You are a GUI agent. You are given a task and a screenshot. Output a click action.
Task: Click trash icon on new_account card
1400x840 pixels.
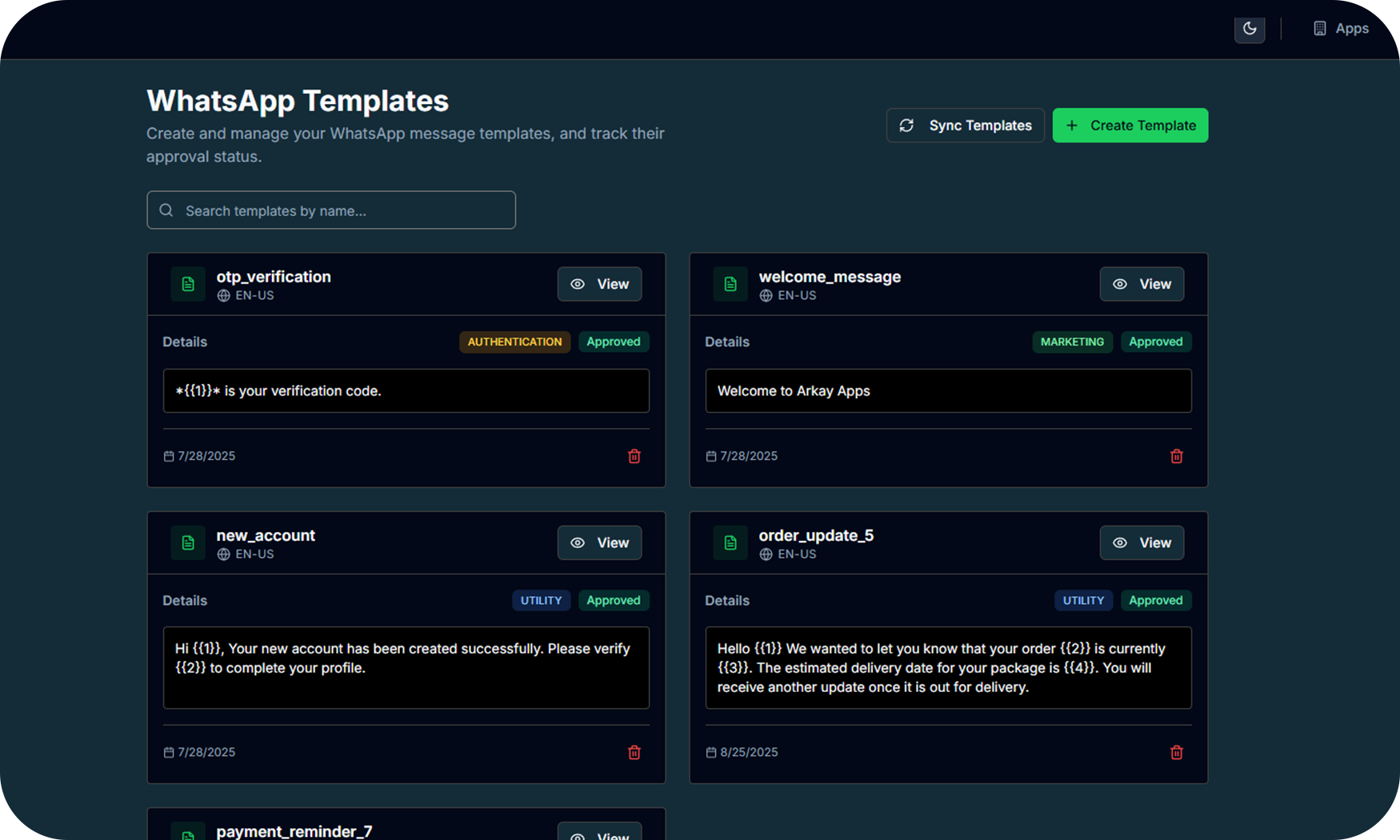(634, 752)
